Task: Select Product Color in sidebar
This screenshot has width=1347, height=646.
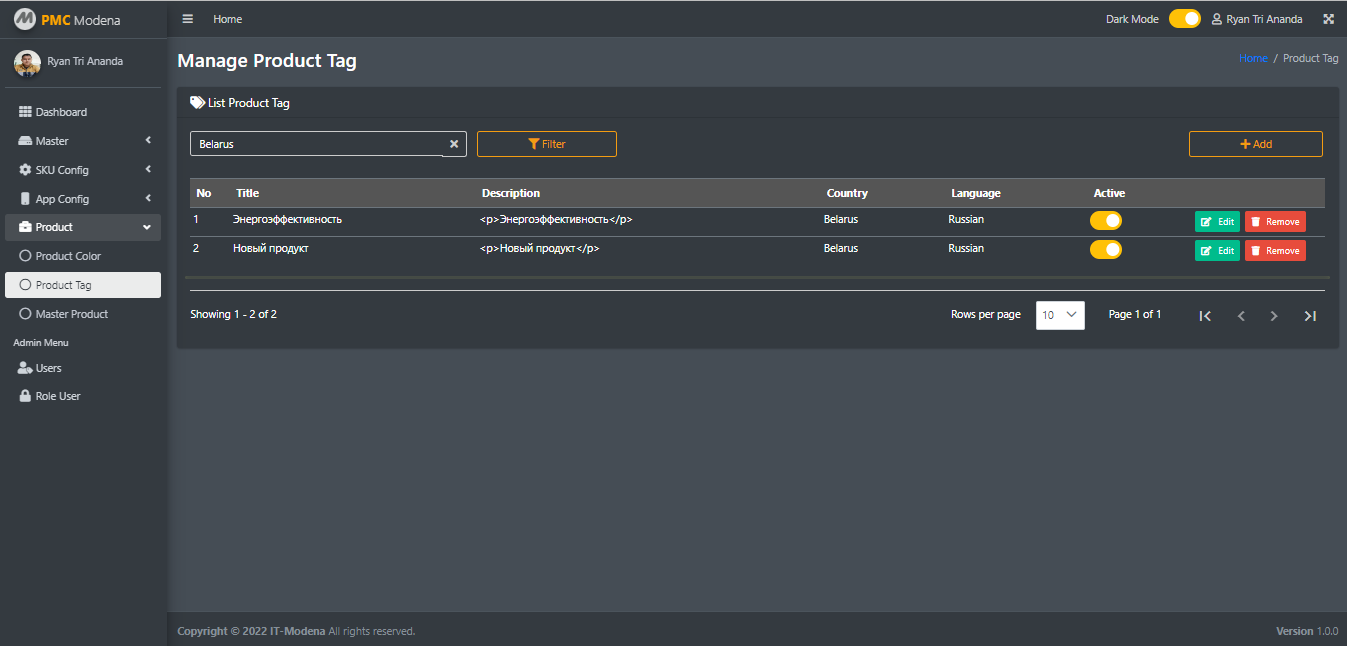Action: point(83,256)
